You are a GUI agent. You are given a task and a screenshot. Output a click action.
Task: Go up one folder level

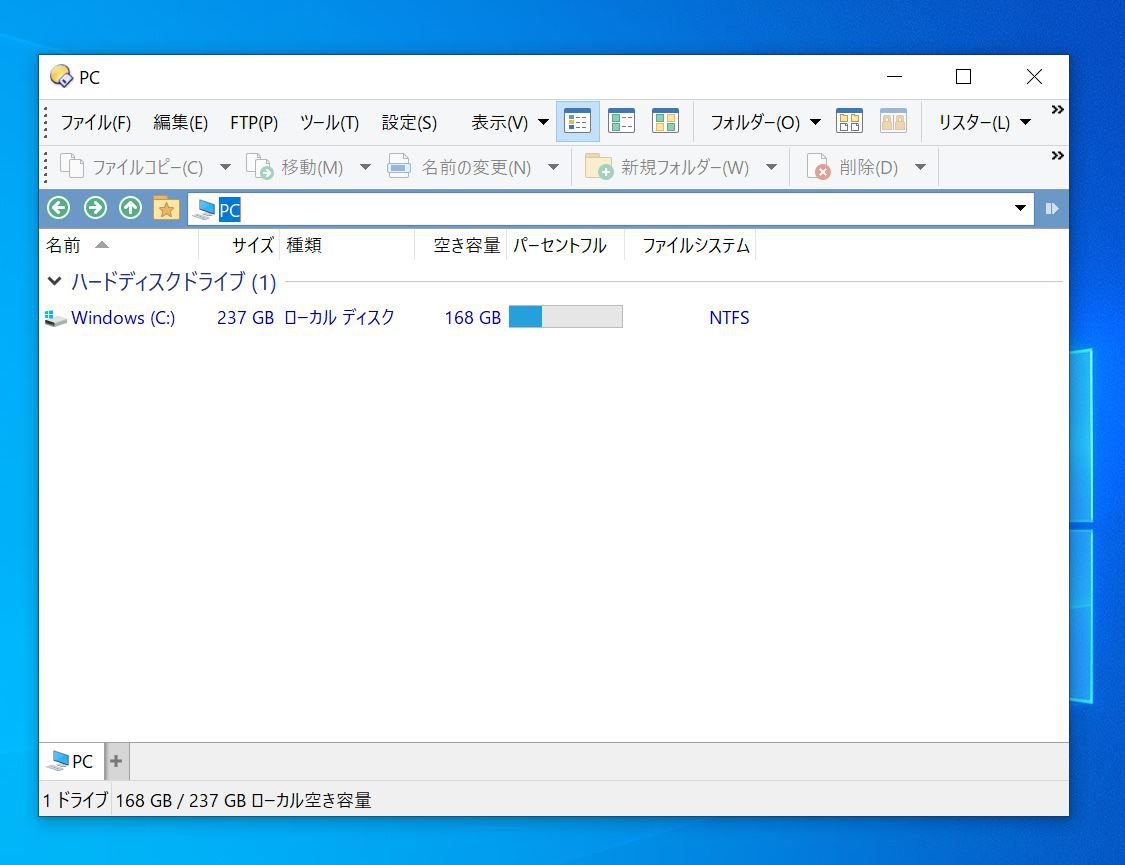(130, 208)
